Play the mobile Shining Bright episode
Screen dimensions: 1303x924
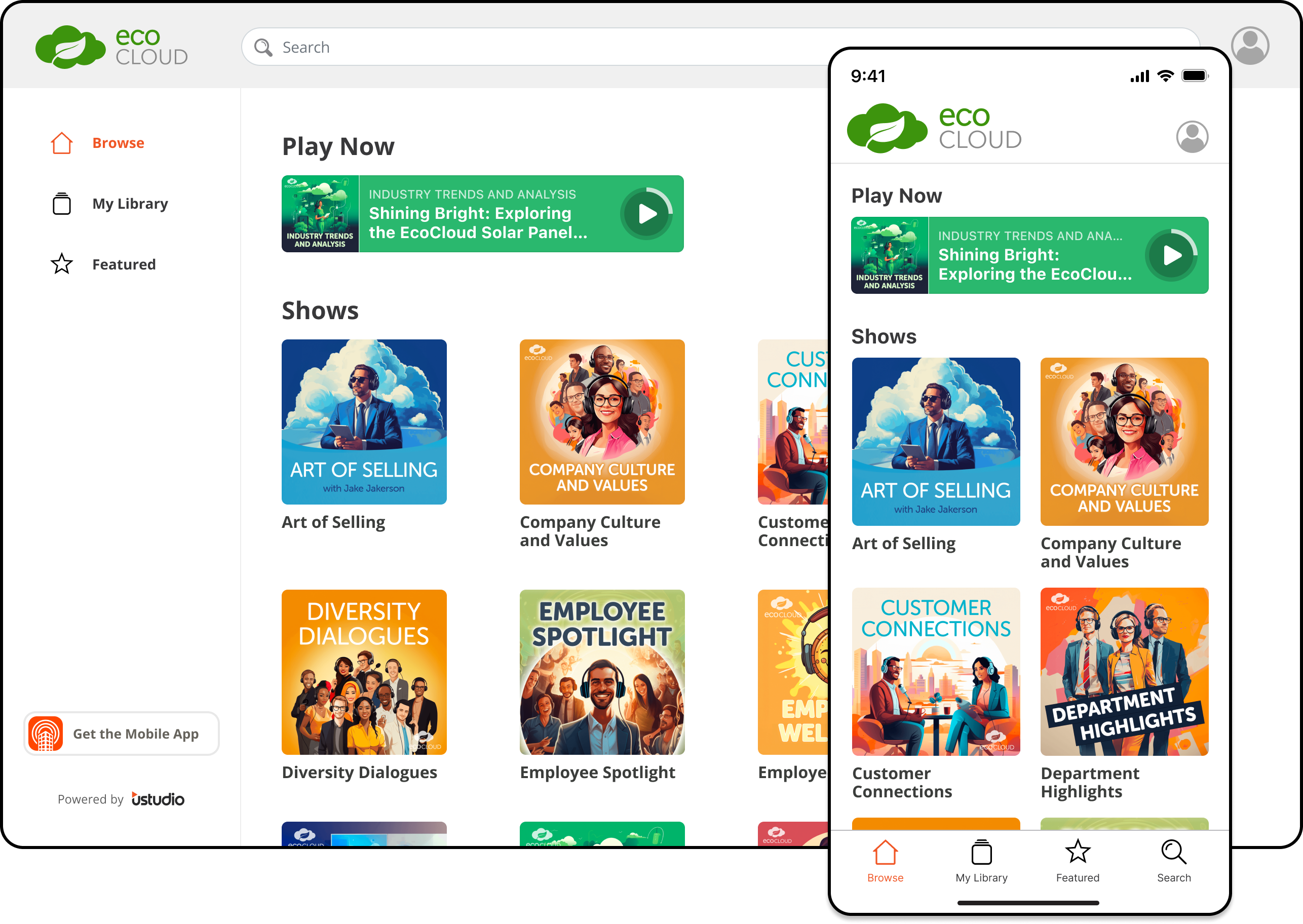(x=1172, y=255)
